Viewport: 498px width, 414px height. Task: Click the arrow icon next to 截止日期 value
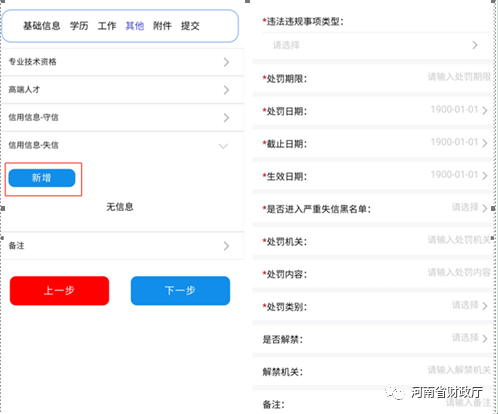[485, 143]
